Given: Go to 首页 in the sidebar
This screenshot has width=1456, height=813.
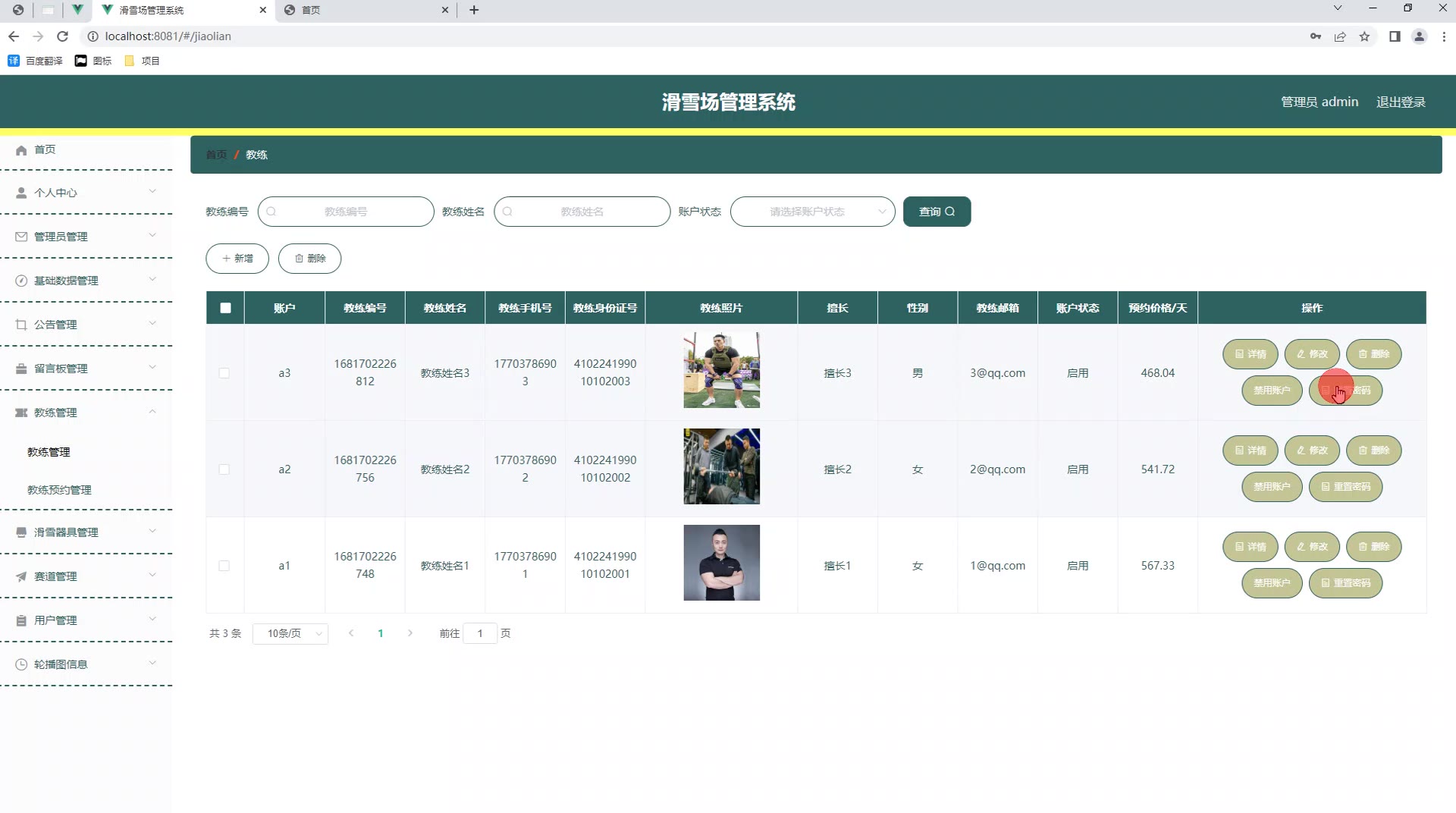Looking at the screenshot, I should tap(45, 149).
